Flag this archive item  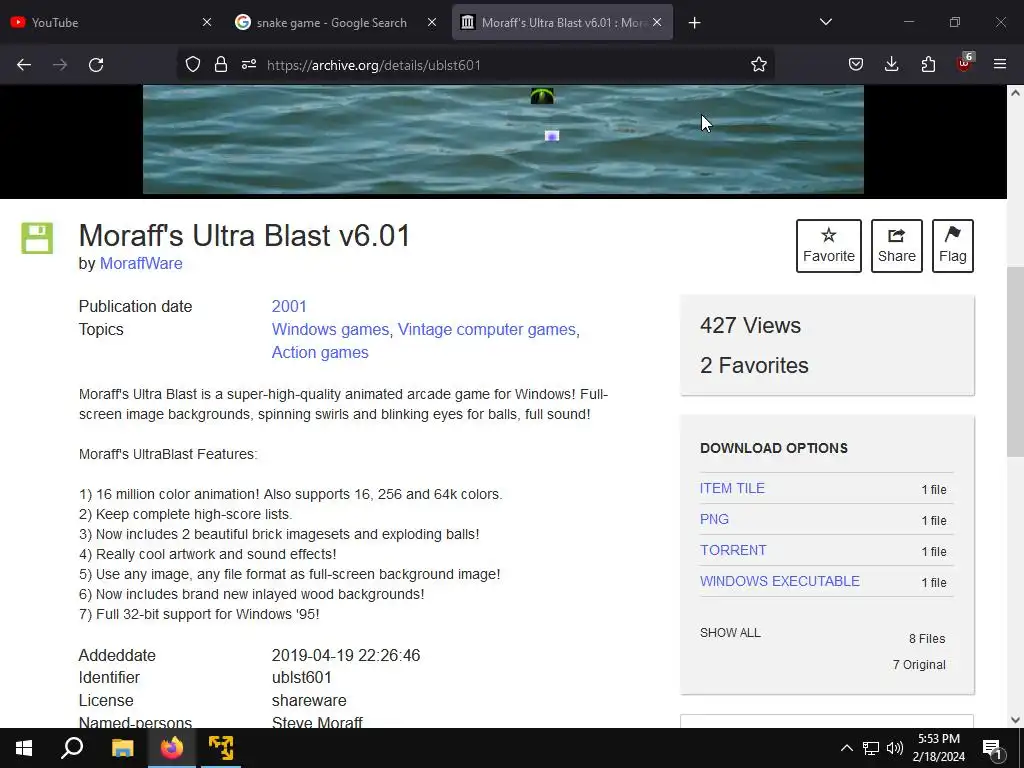click(953, 246)
